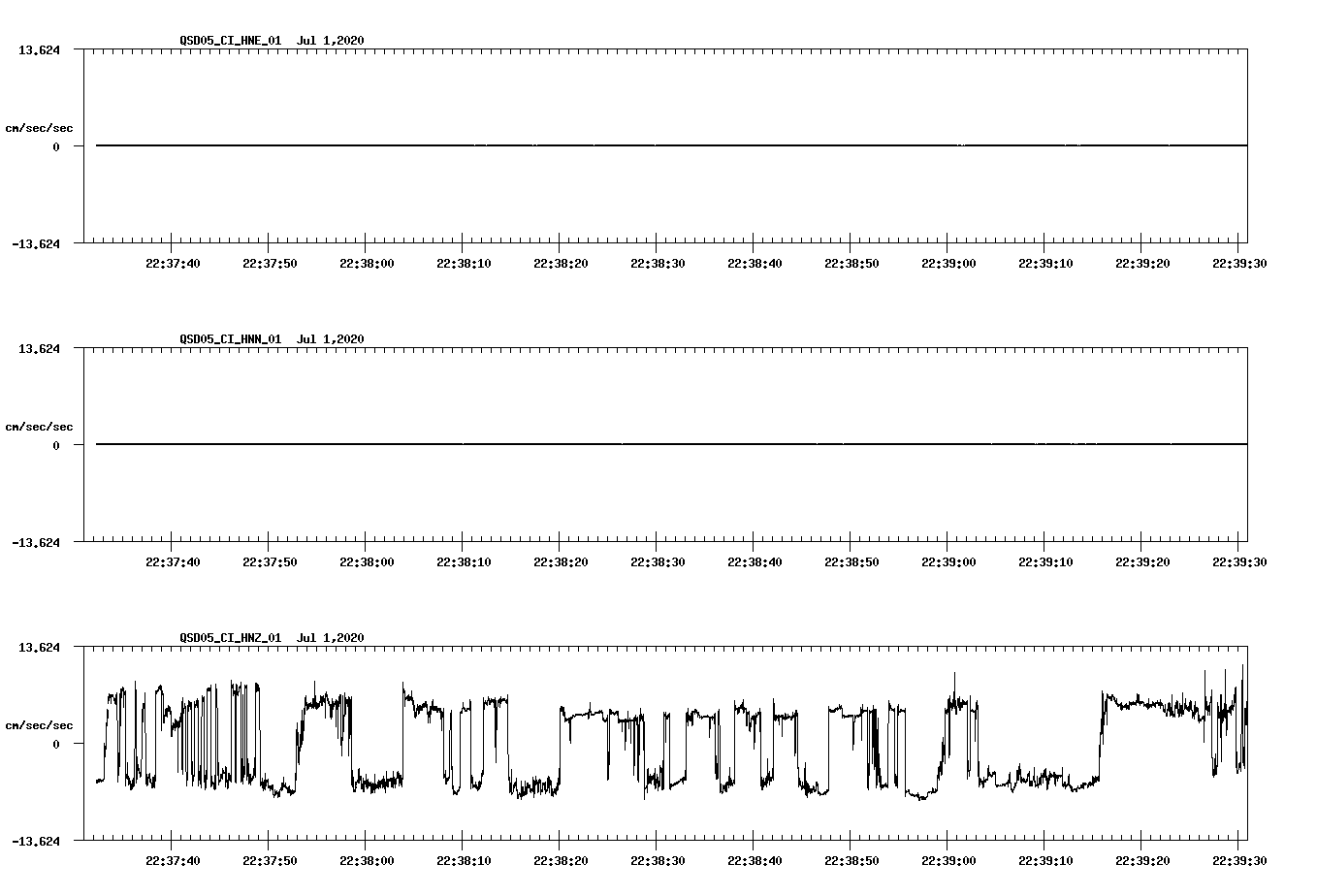The height and width of the screenshot is (896, 1317).
Task: Click the cm/sec/sec unit label of HNZ chart
Action: click(x=39, y=725)
